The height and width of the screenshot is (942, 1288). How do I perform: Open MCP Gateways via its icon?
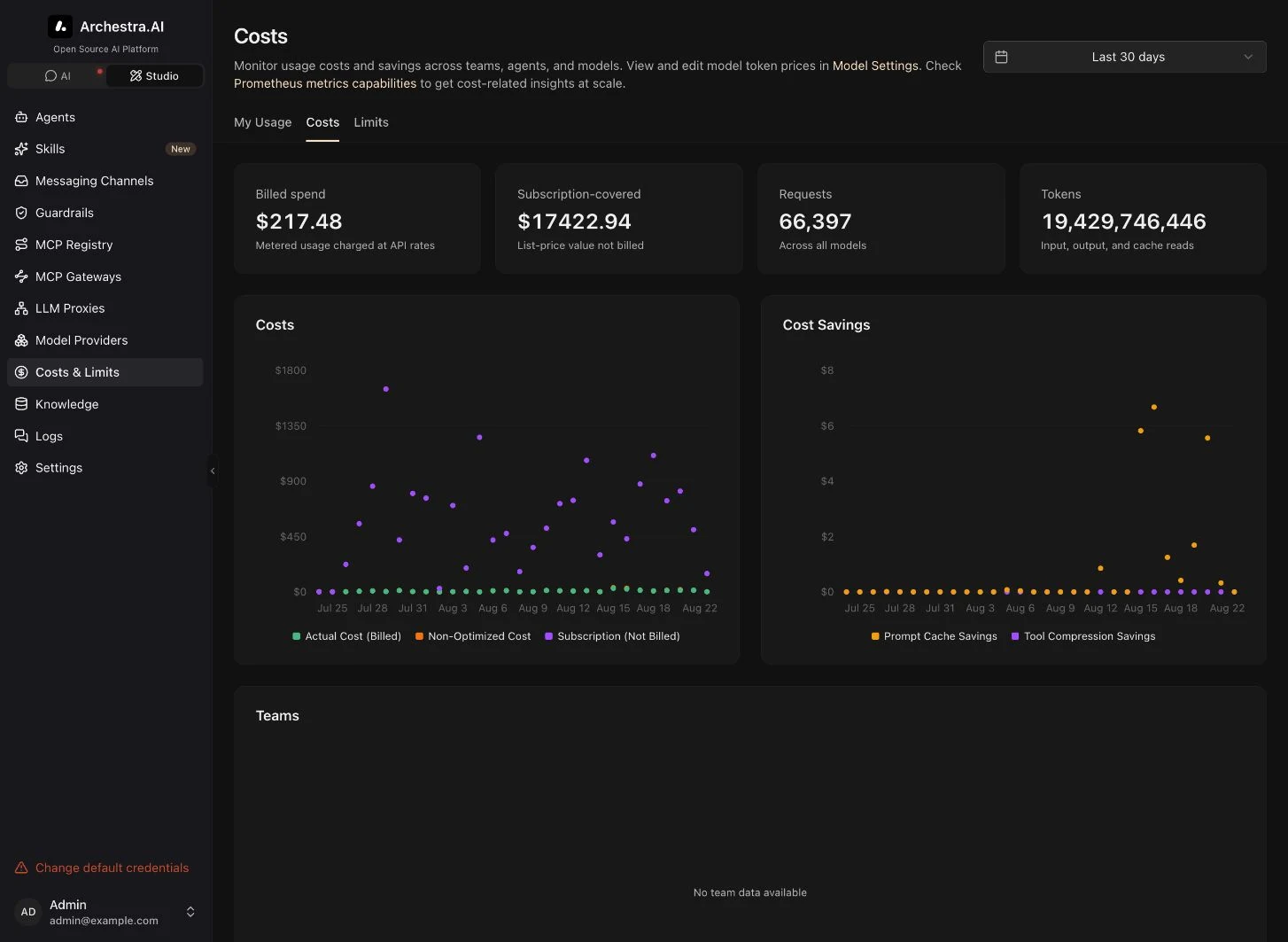21,276
